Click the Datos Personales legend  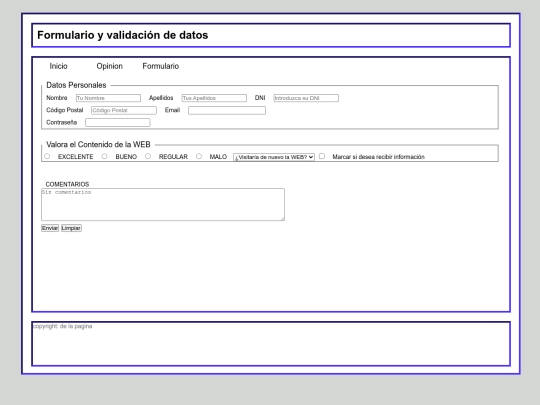pos(76,85)
